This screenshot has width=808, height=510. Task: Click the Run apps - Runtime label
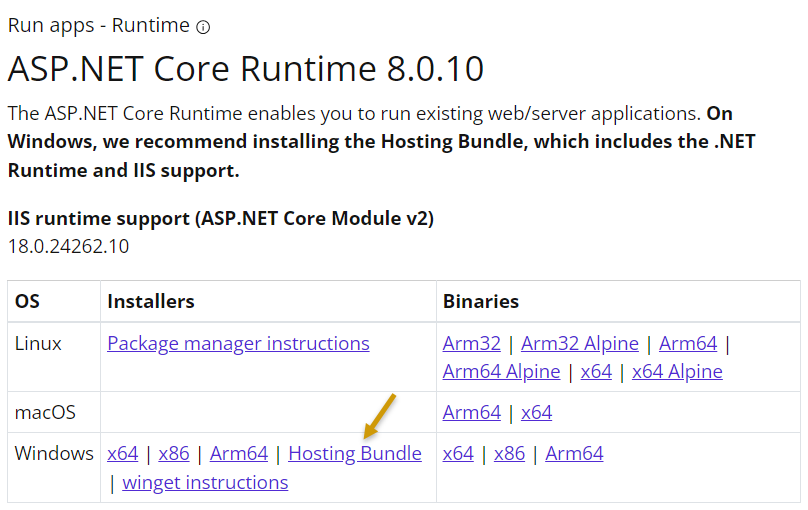coord(99,26)
